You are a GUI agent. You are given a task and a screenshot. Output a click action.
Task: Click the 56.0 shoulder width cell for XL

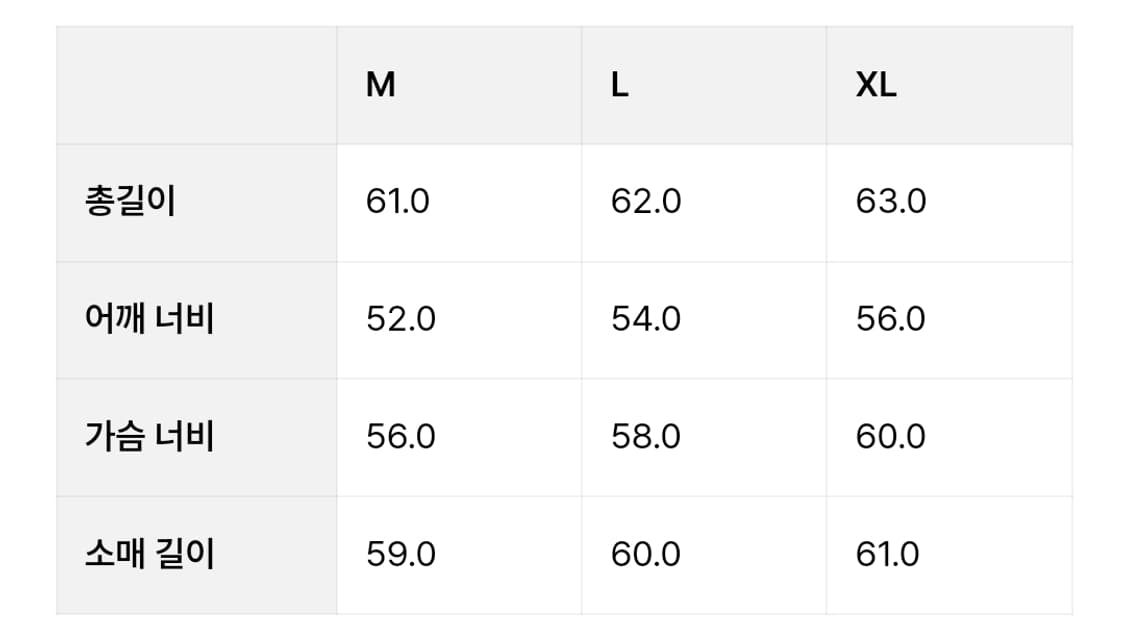coord(949,321)
